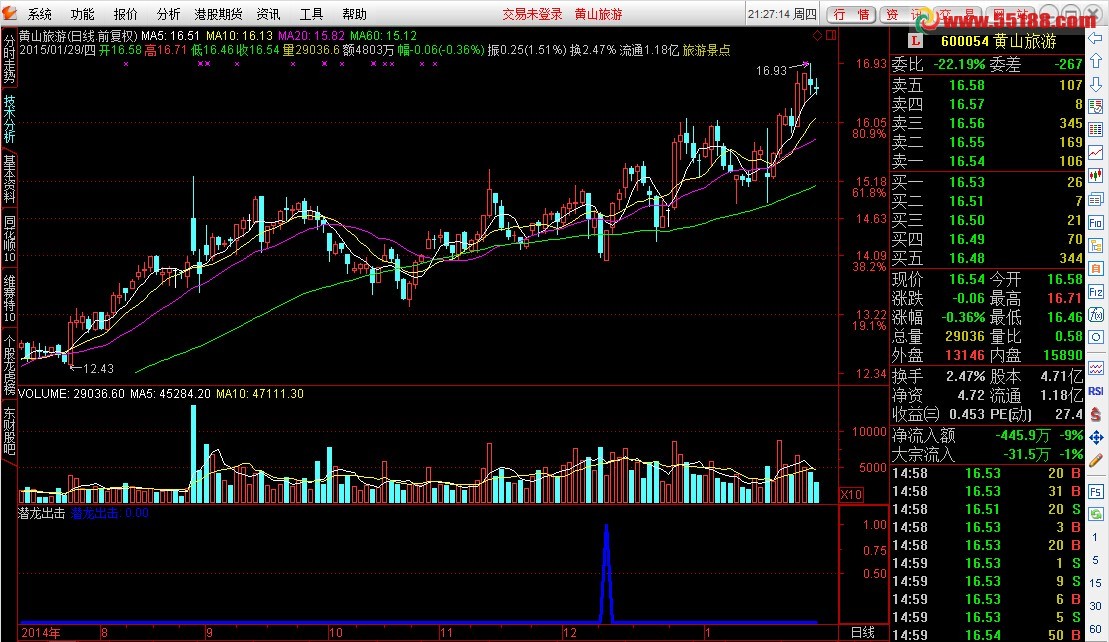This screenshot has height=642, width=1109.
Task: Click the application logo in the title bar
Action: coord(10,13)
